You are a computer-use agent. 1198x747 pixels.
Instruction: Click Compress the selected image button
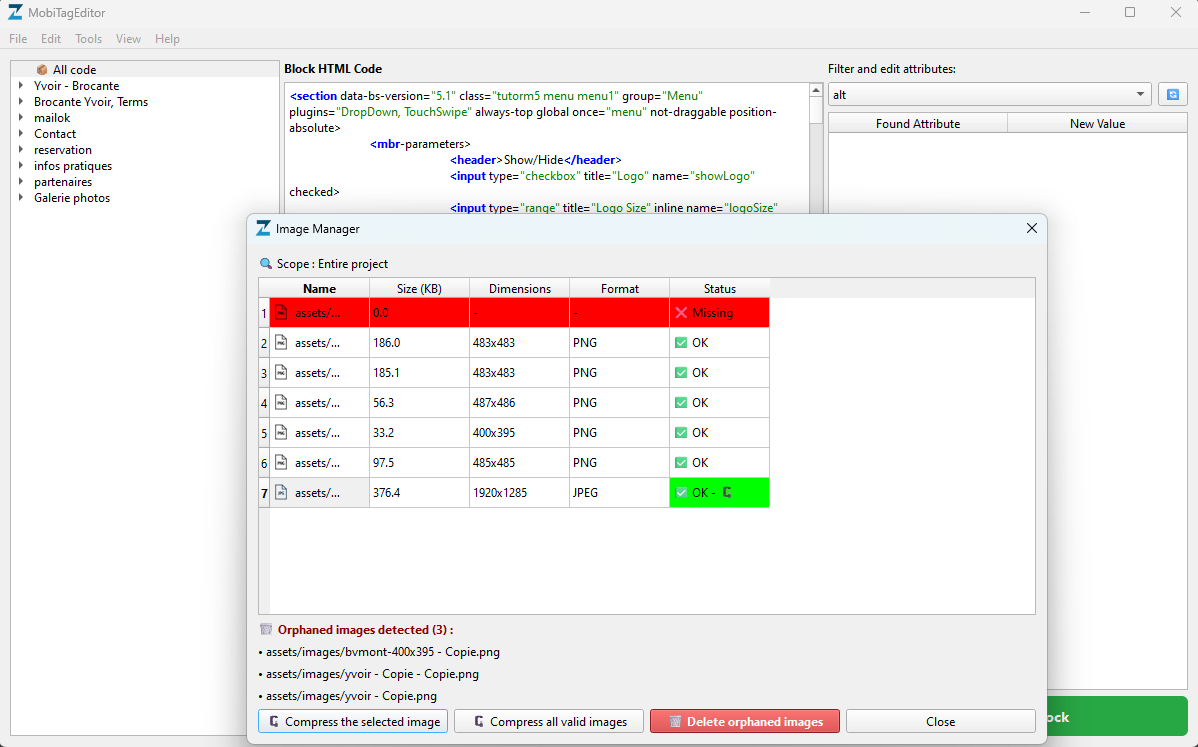pyautogui.click(x=353, y=722)
